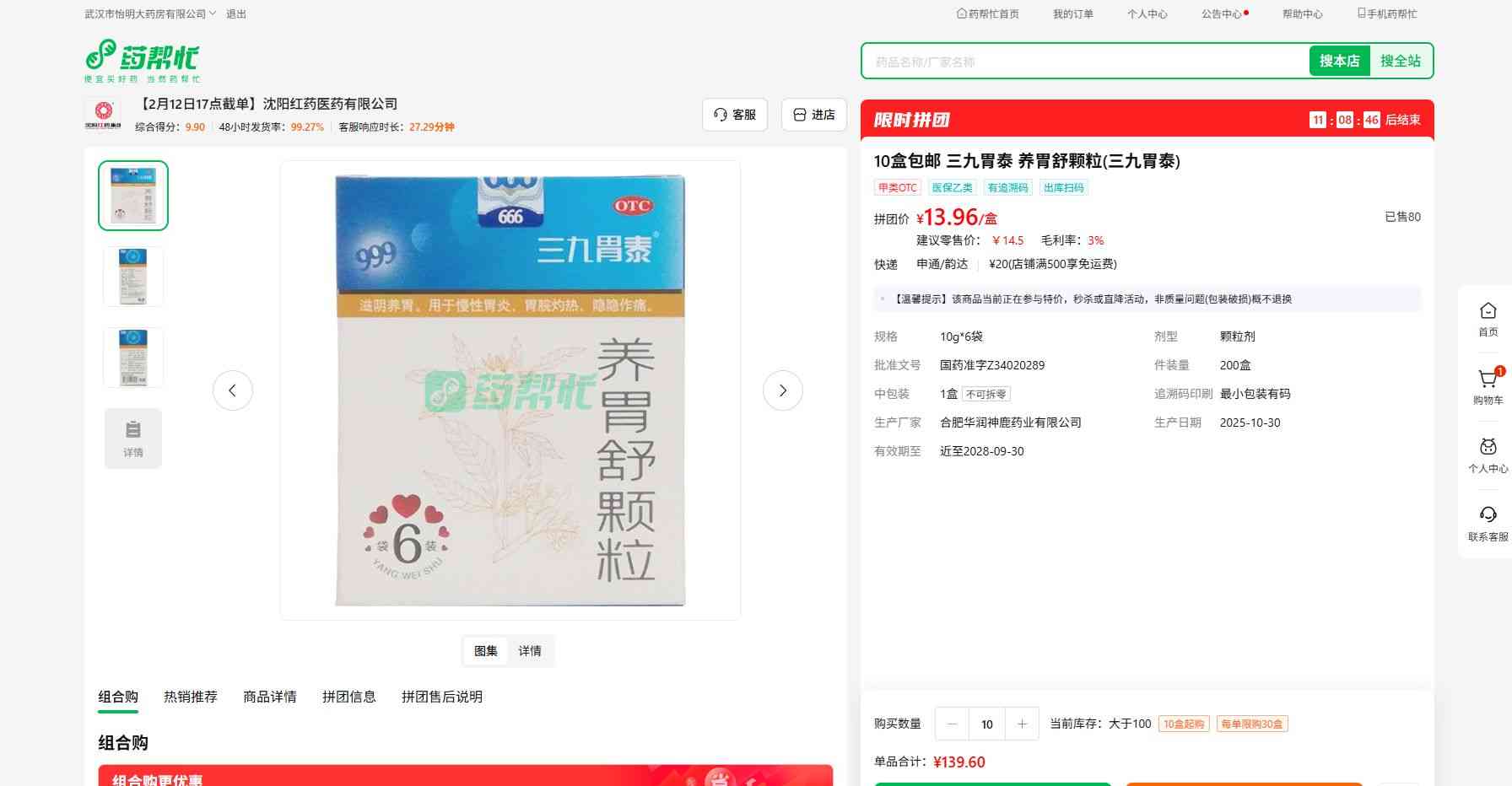Open the 详情 icon under thumbnails
This screenshot has height=786, width=1512.
pos(133,438)
